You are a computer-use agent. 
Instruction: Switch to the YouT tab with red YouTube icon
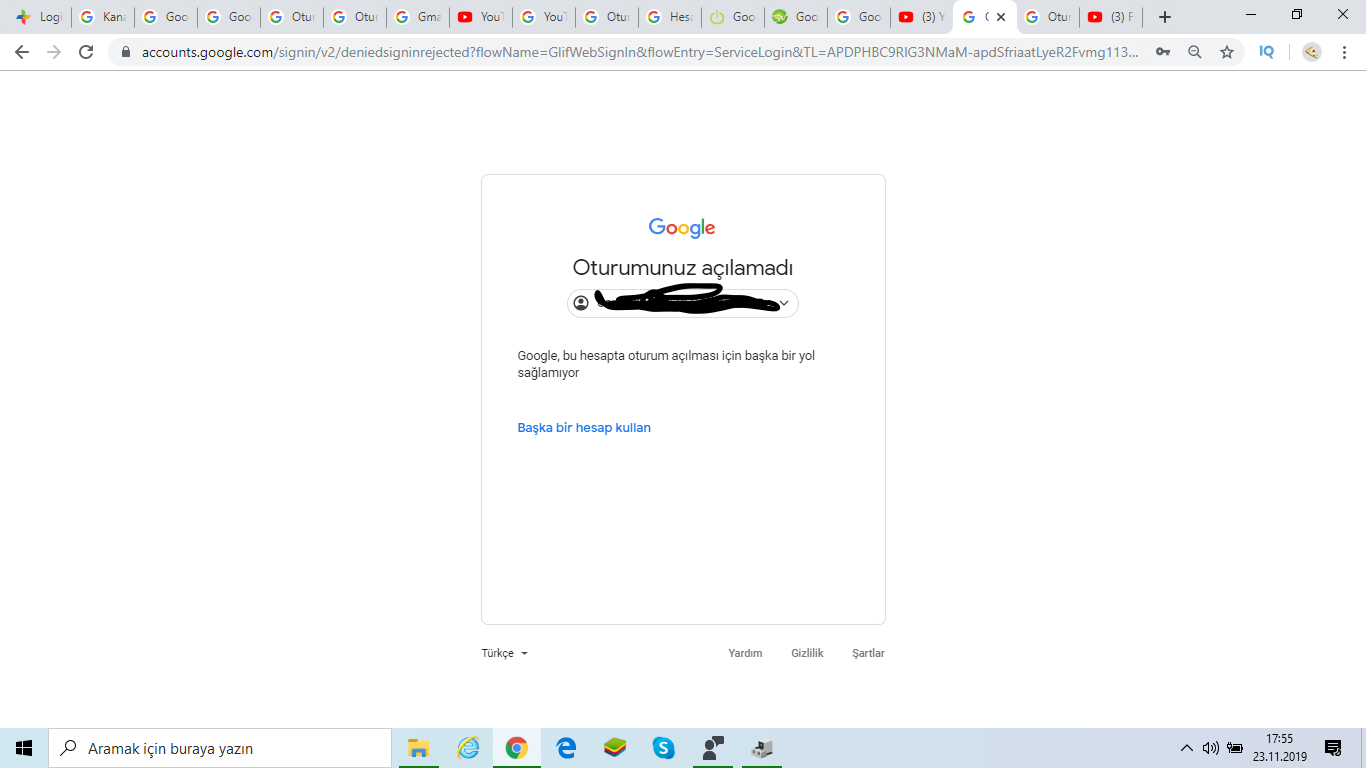pyautogui.click(x=481, y=17)
